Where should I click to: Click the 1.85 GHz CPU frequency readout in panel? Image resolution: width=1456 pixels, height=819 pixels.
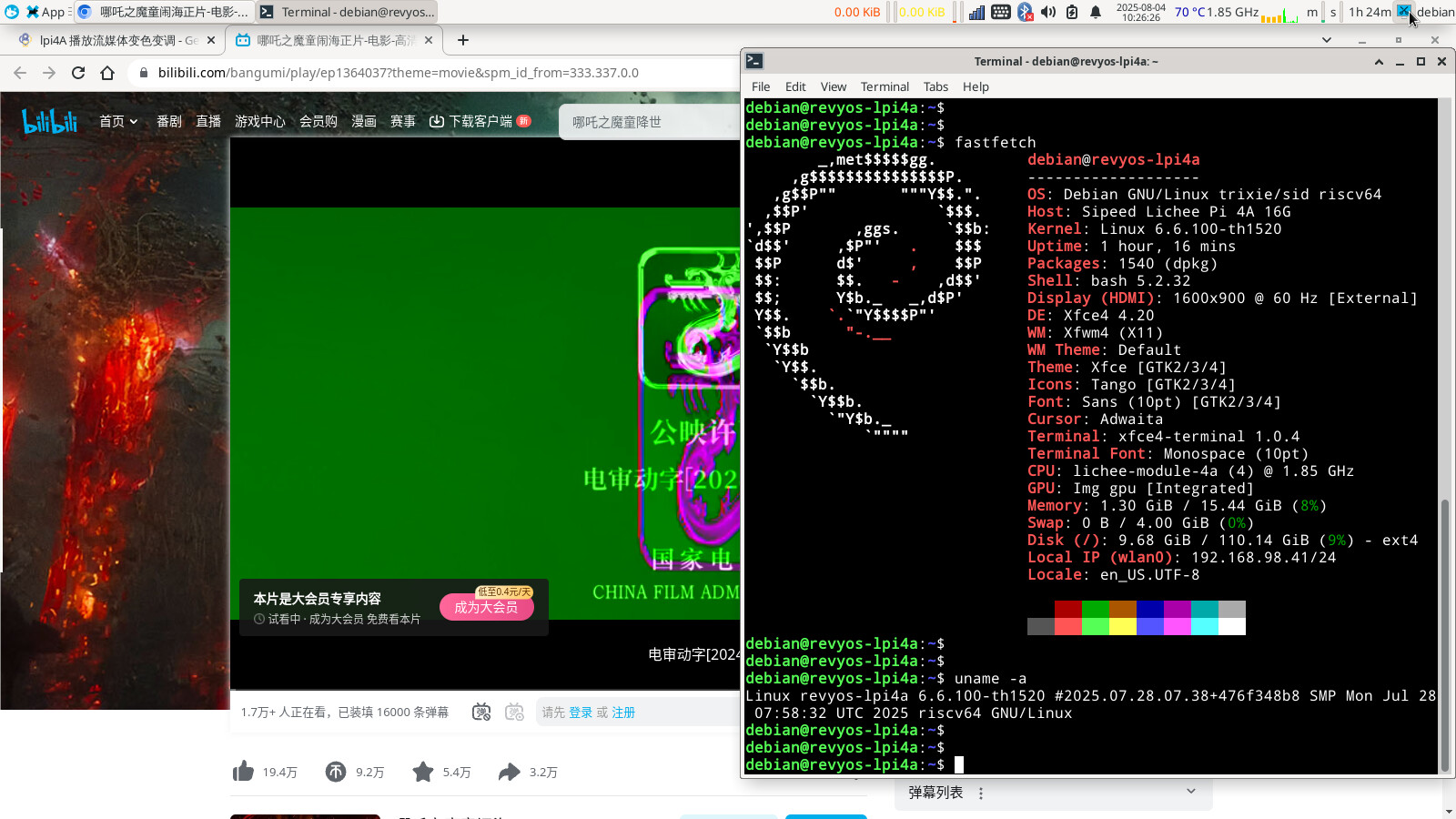point(1233,12)
